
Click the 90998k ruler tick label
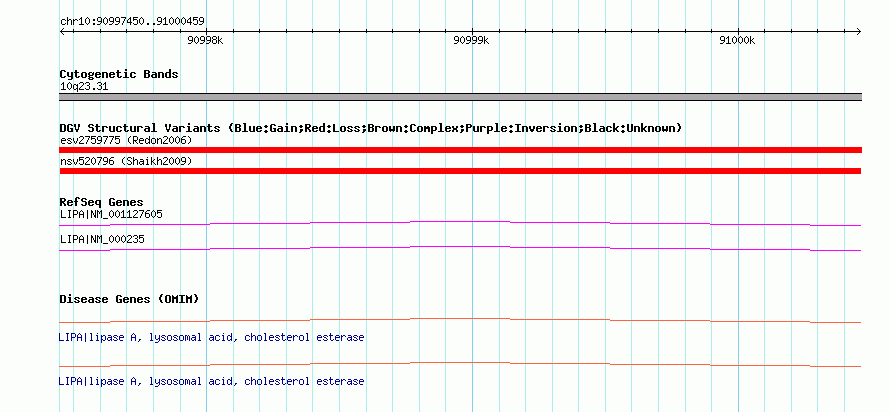coord(205,40)
